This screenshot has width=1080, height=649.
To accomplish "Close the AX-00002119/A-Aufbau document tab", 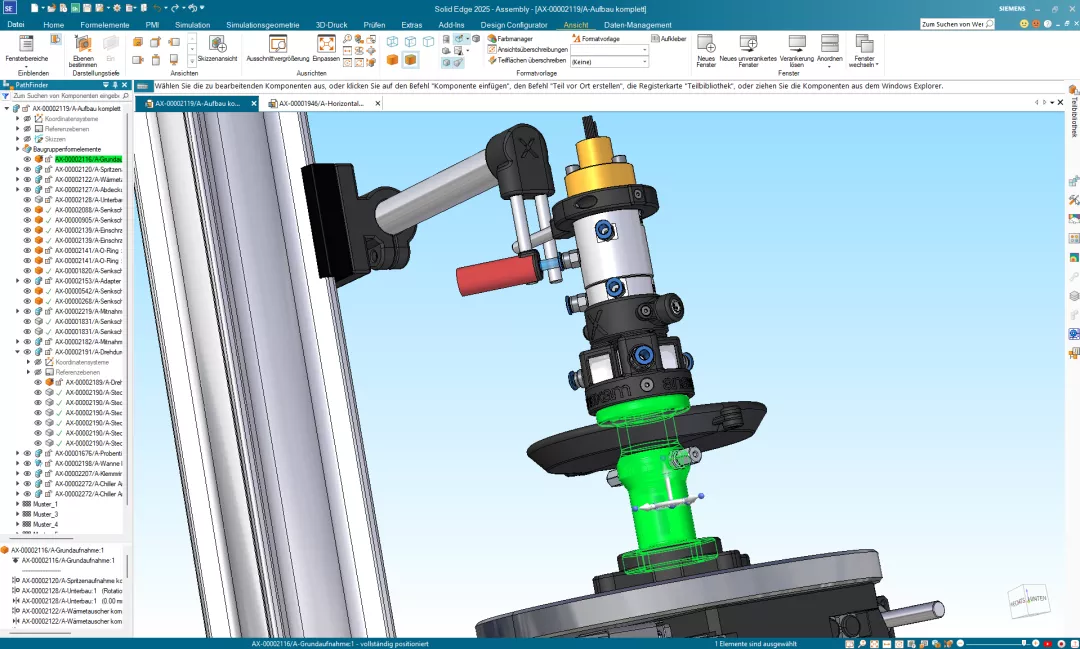I will 253,103.
